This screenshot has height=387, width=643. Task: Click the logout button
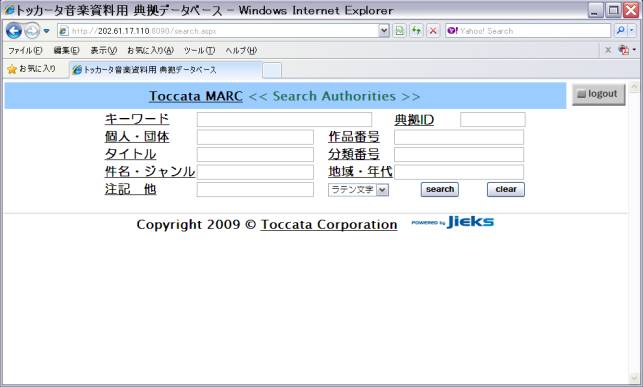tap(599, 94)
